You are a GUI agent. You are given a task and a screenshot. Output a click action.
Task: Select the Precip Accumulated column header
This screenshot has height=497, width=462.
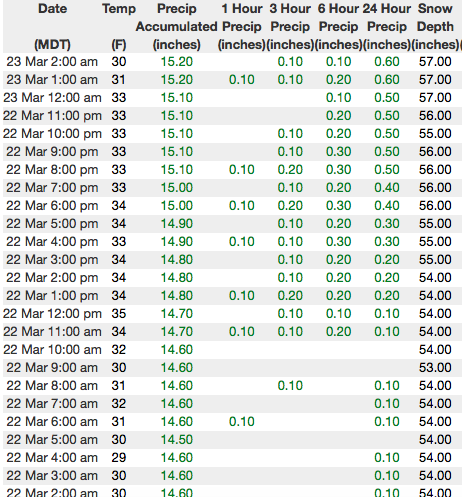coord(177,26)
